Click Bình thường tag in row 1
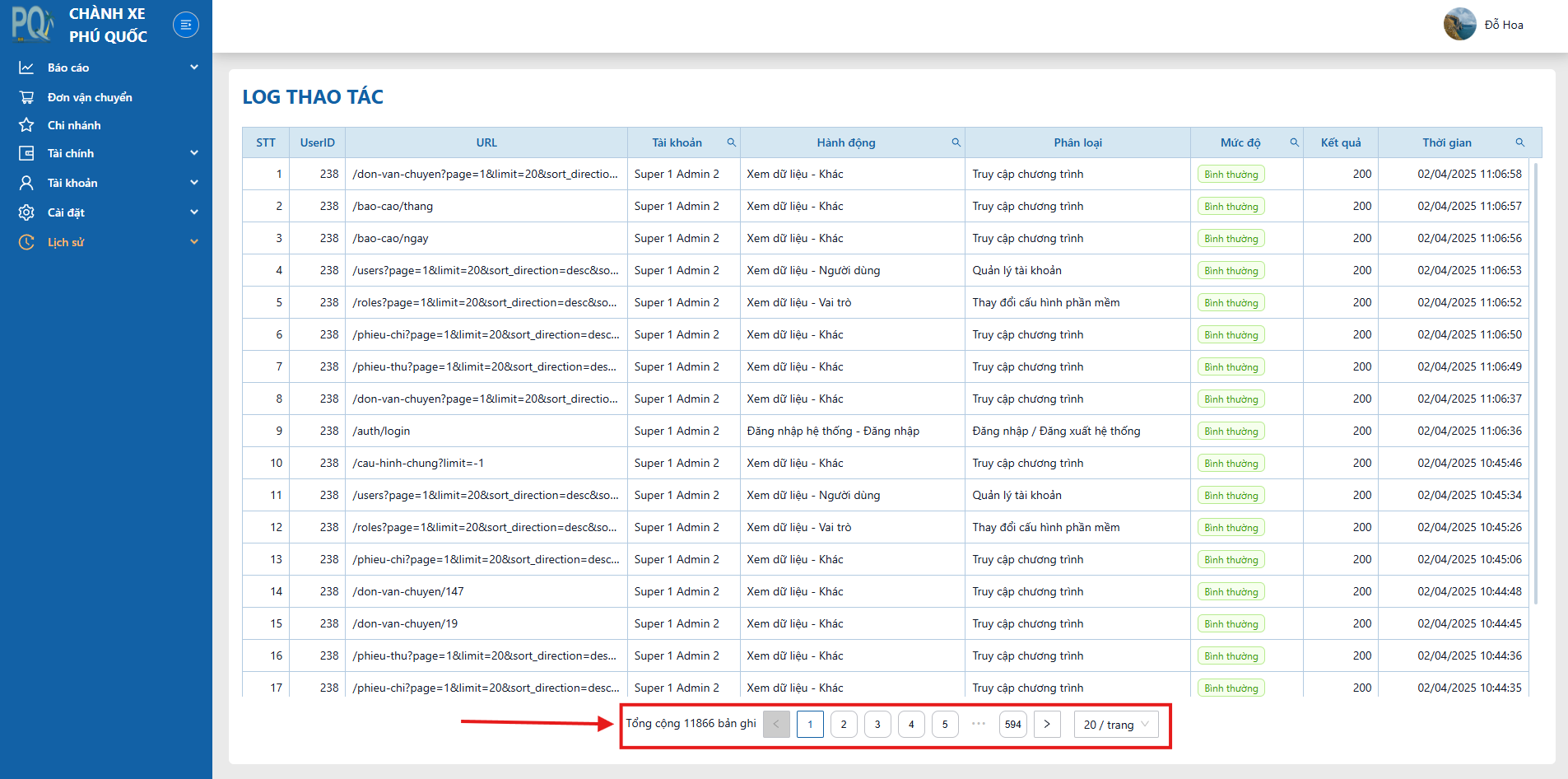The image size is (1568, 779). 1231,174
